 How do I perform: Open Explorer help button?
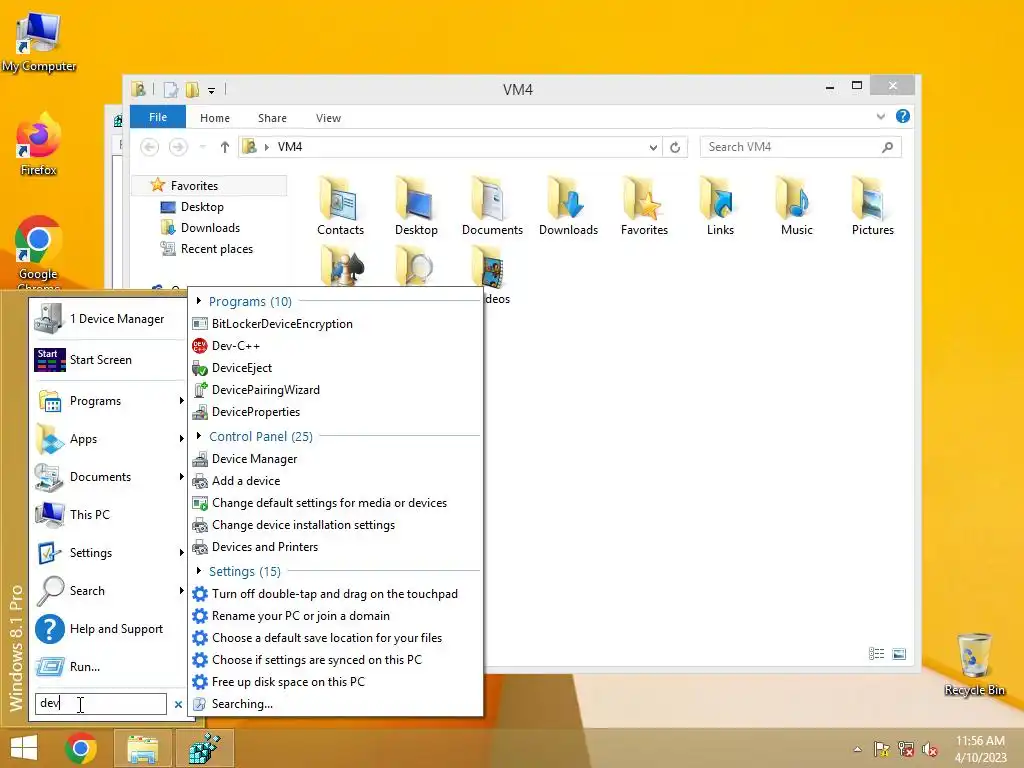903,116
